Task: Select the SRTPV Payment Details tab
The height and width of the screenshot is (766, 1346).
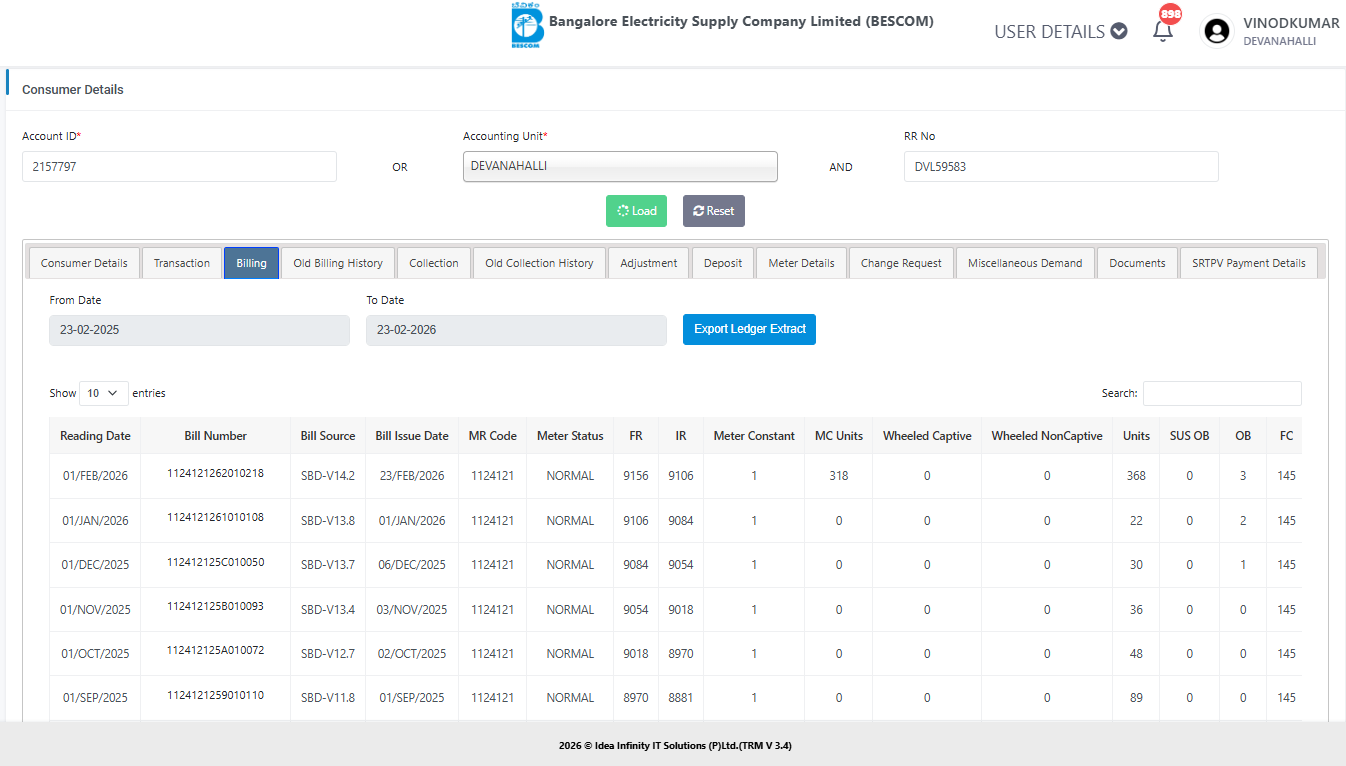Action: (x=1248, y=263)
